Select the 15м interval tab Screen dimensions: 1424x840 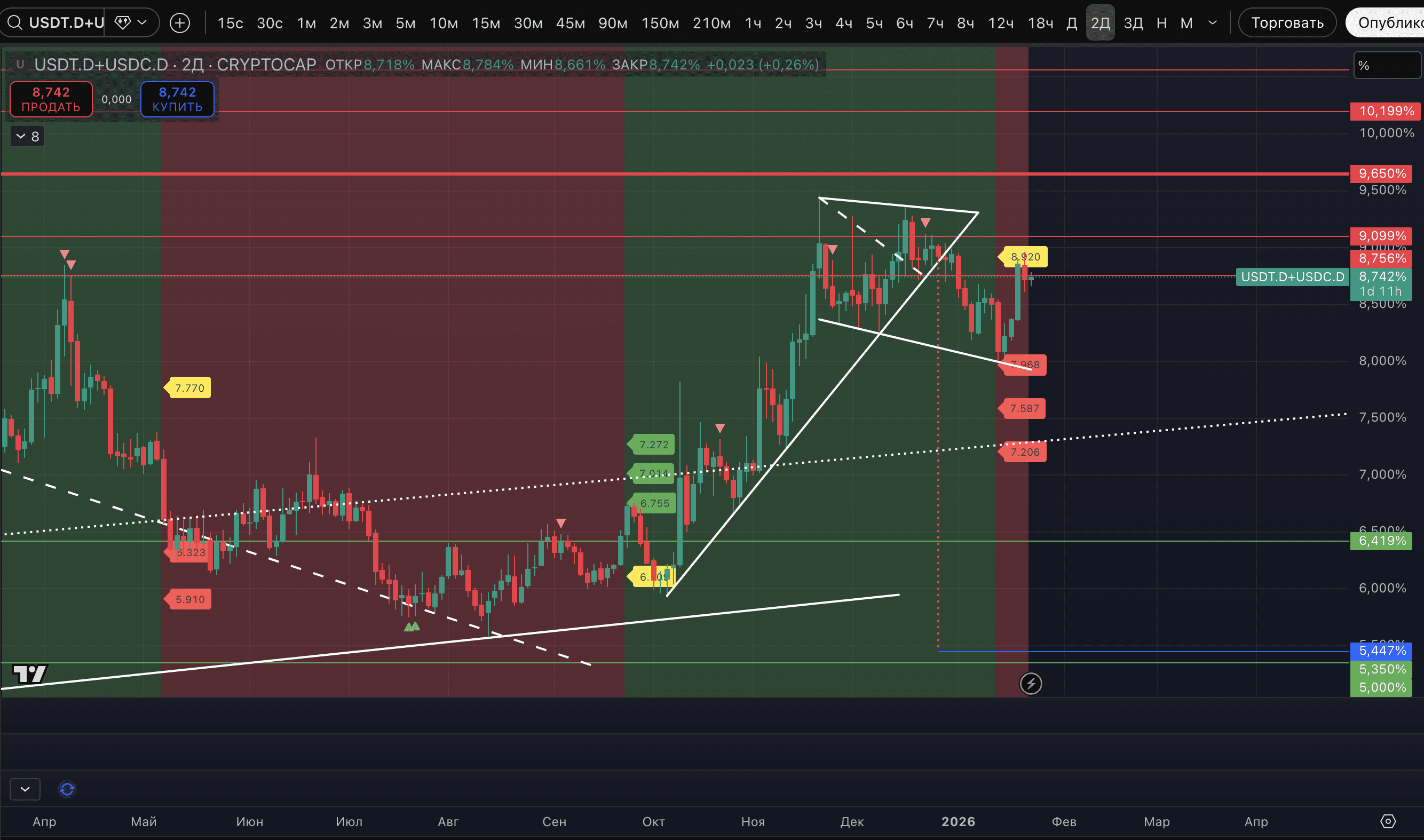486,23
